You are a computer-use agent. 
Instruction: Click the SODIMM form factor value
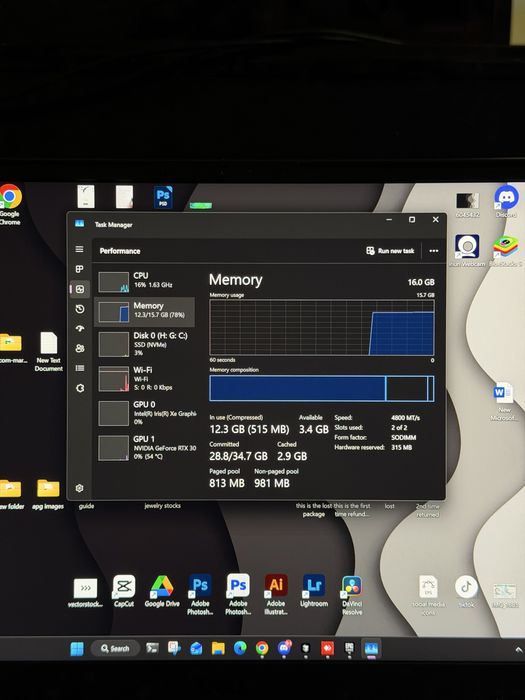(404, 438)
